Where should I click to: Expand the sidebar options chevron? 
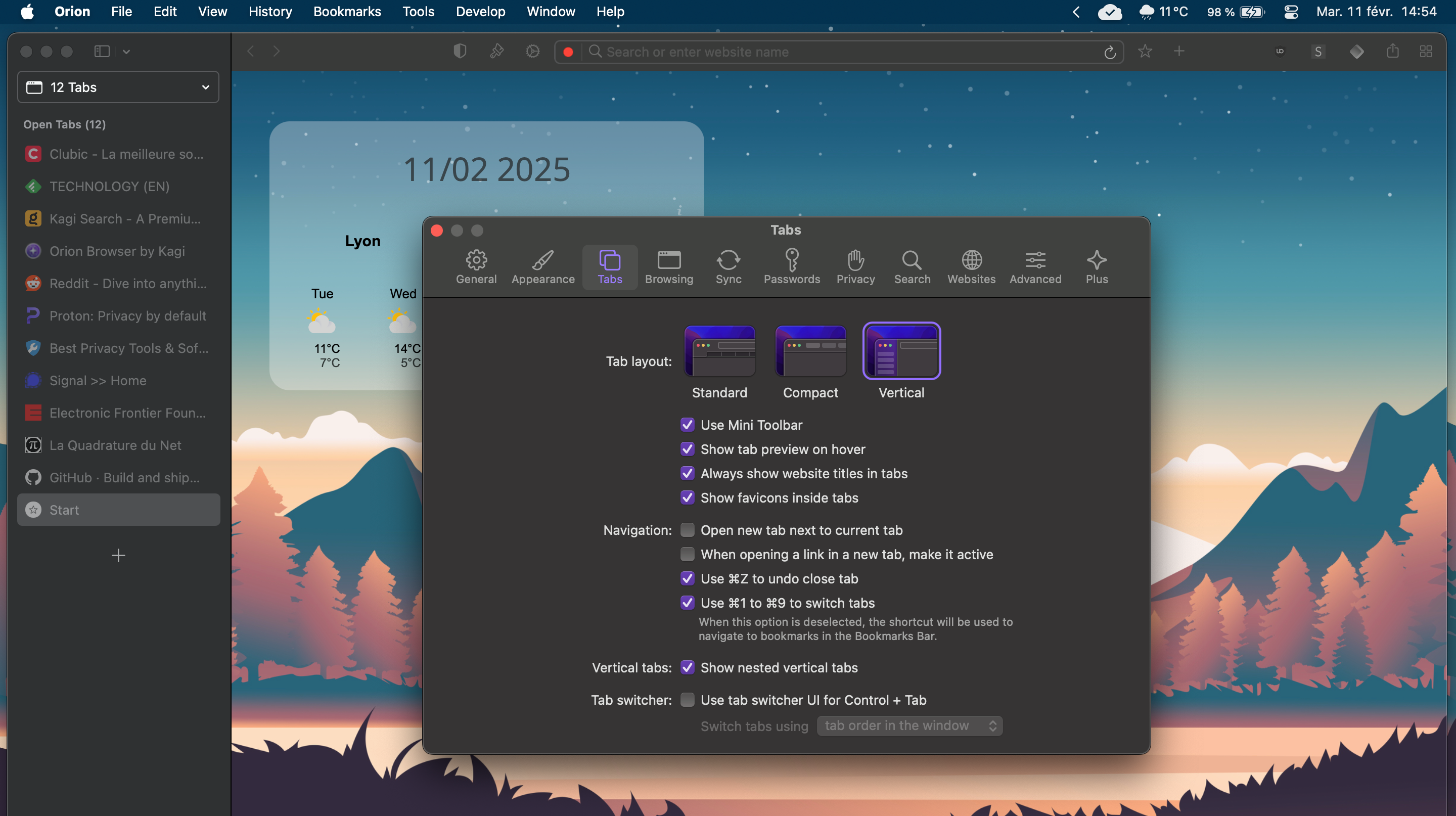pyautogui.click(x=126, y=52)
